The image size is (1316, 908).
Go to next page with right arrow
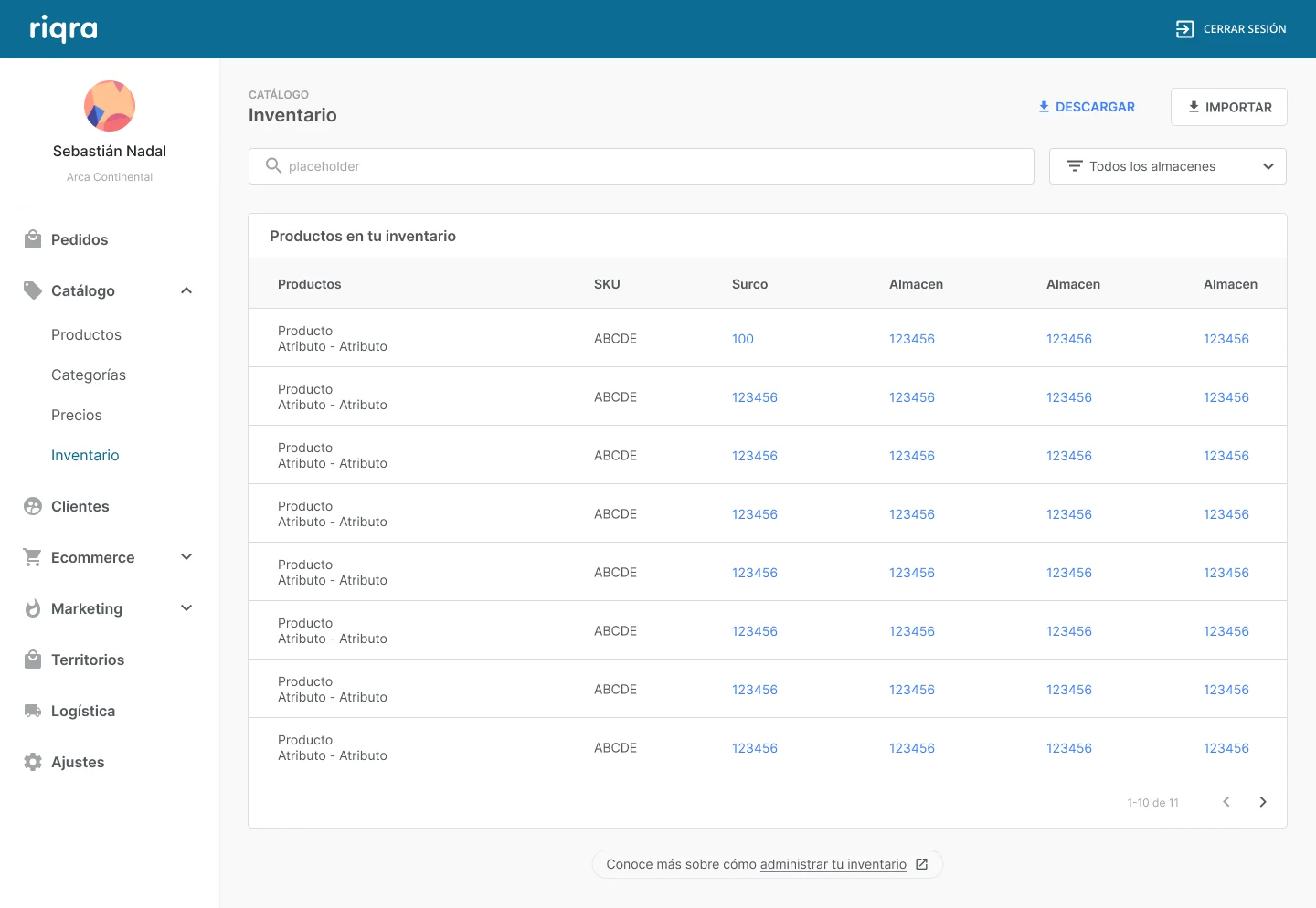tap(1263, 802)
